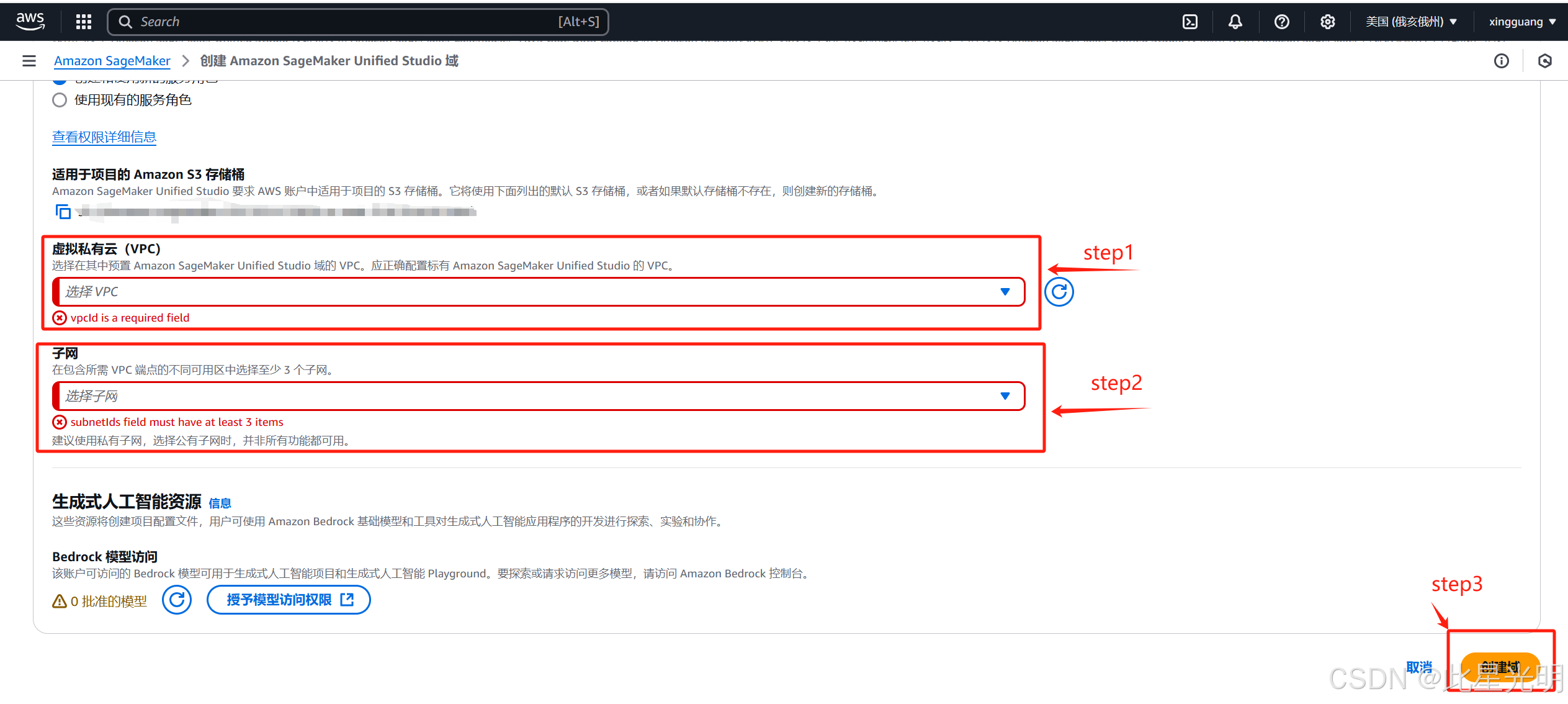
Task: Select the use existing service role option
Action: tap(60, 100)
